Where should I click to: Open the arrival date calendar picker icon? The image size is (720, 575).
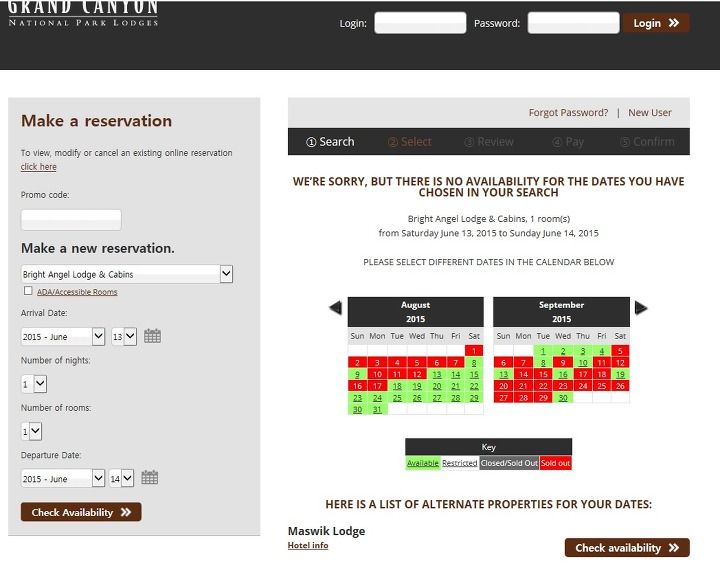click(x=152, y=336)
